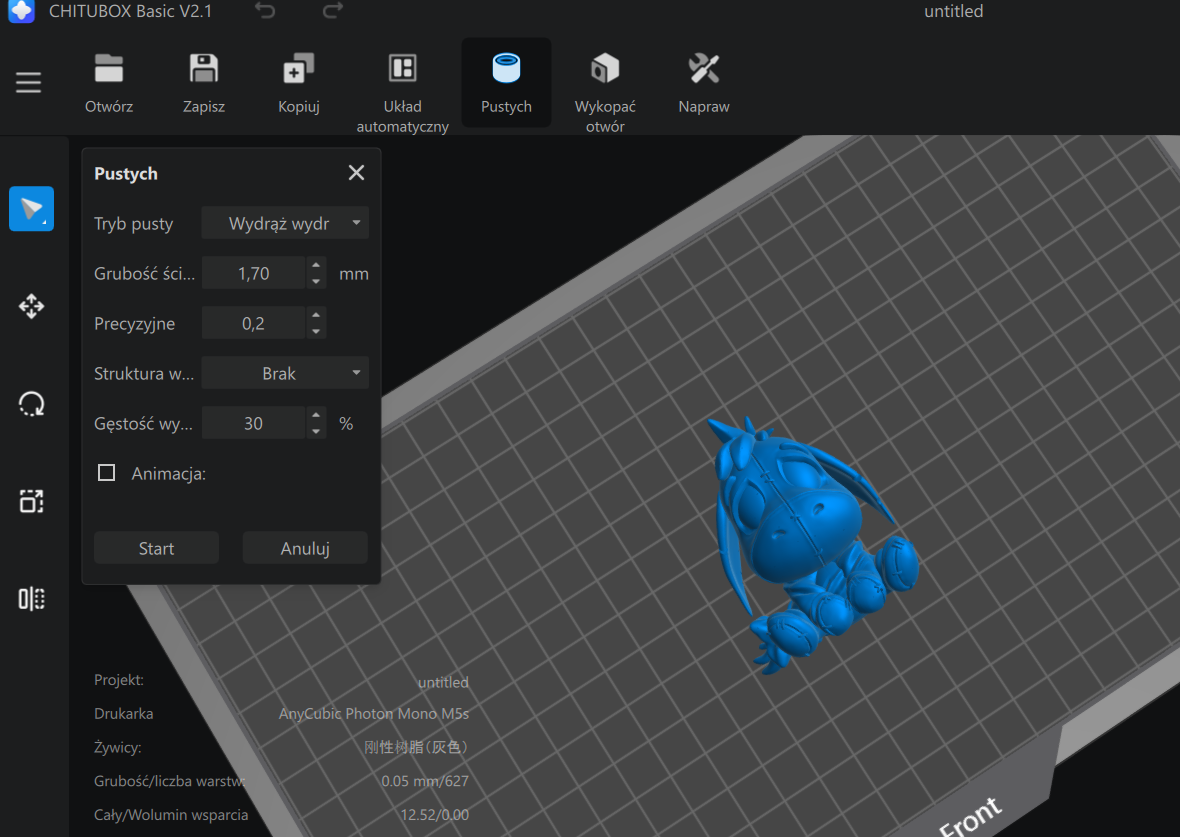Toggle the Pustych hollow tool
This screenshot has height=837, width=1180.
pos(506,83)
